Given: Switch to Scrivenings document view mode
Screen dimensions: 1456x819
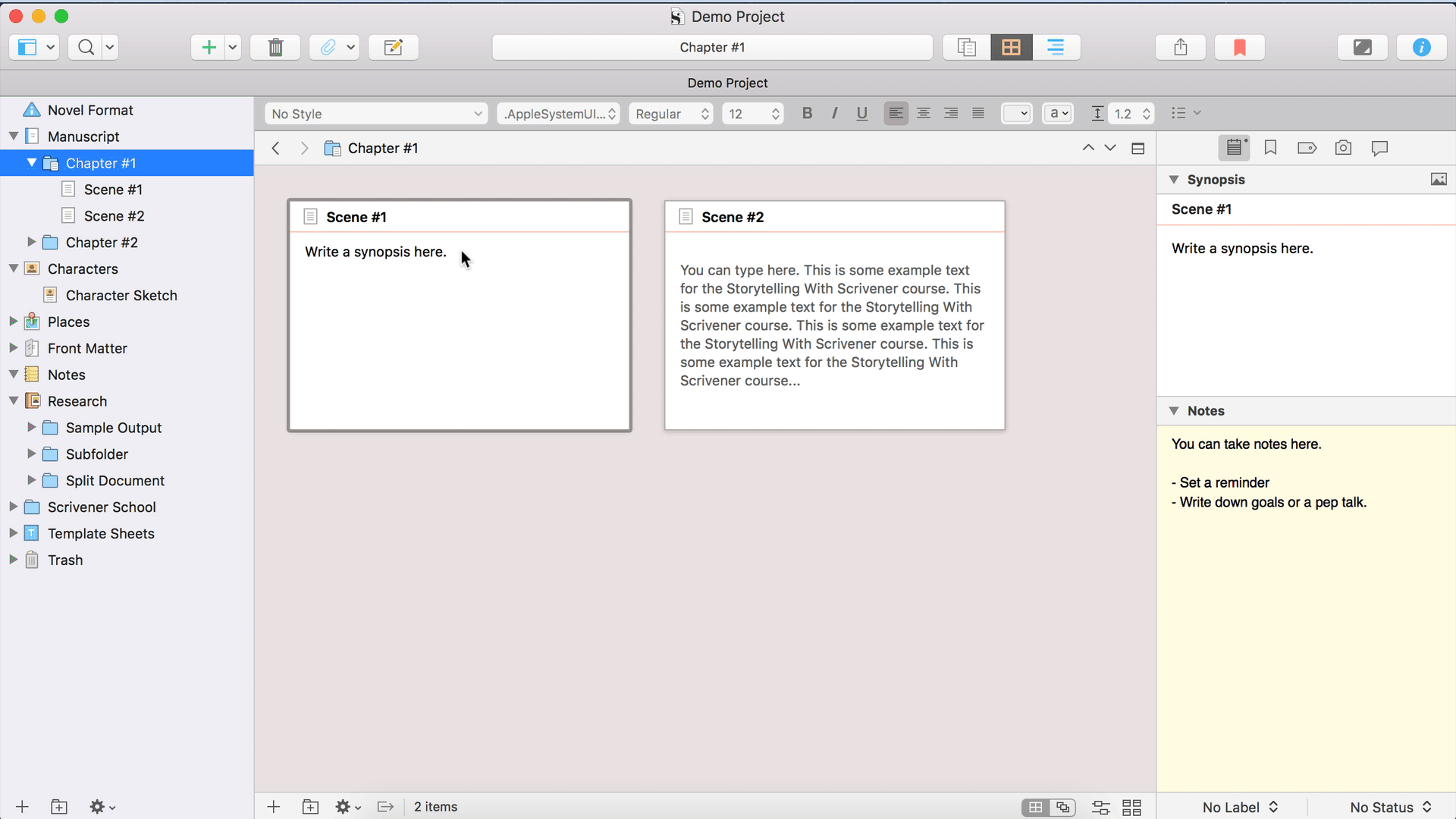Looking at the screenshot, I should (966, 47).
